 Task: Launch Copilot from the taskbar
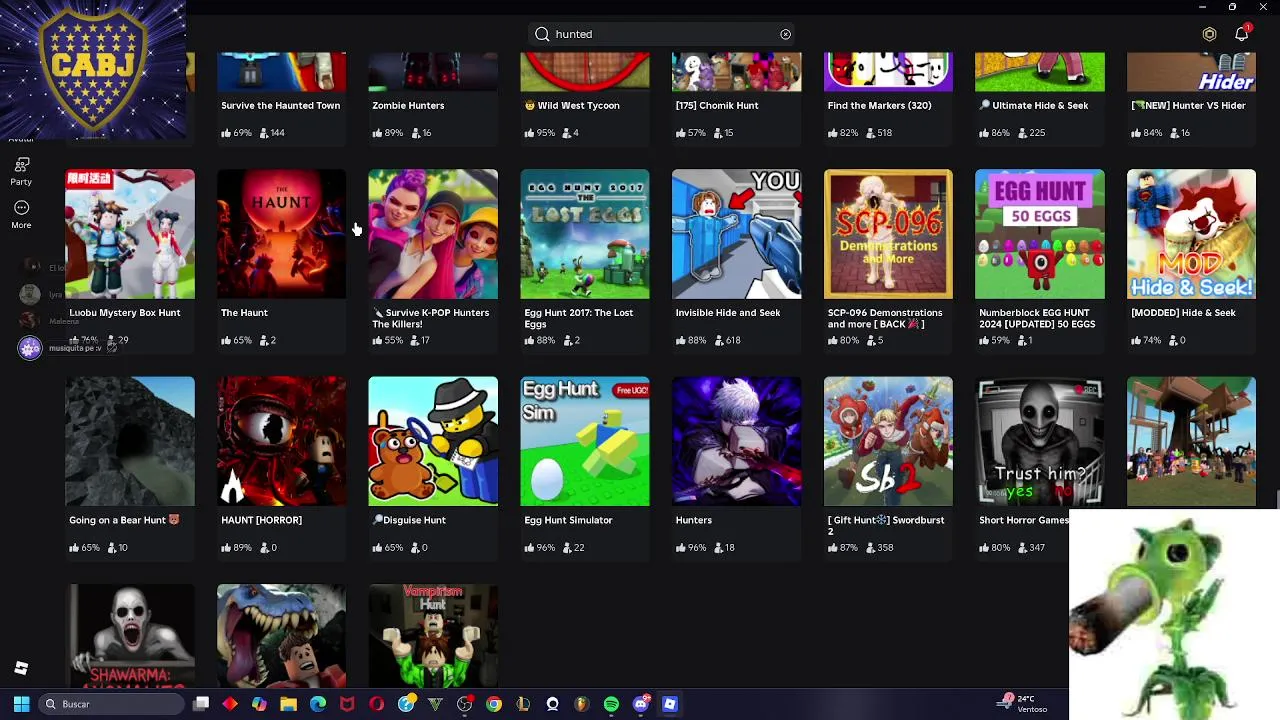click(259, 704)
